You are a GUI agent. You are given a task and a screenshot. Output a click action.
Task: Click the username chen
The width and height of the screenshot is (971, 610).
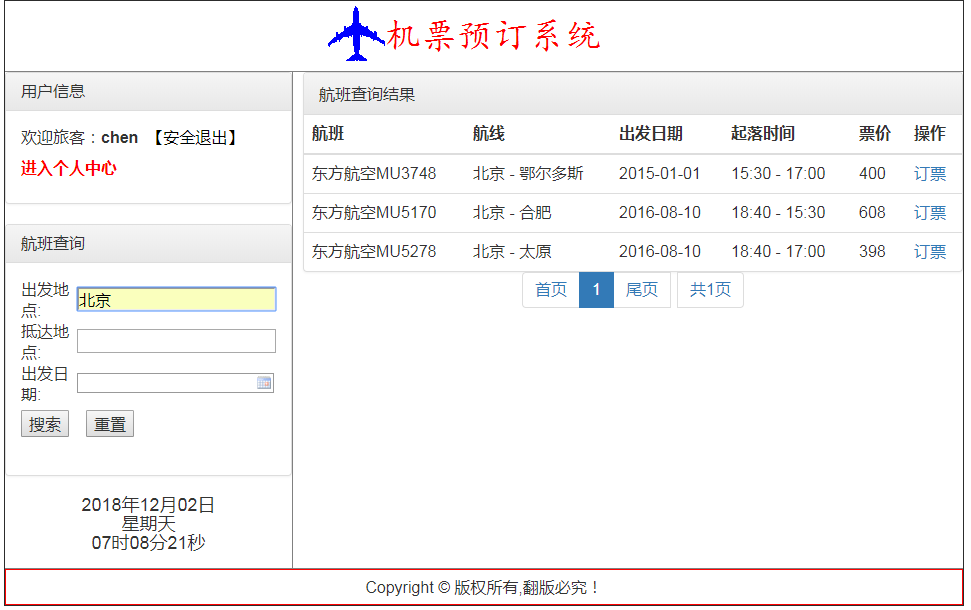pyautogui.click(x=120, y=137)
